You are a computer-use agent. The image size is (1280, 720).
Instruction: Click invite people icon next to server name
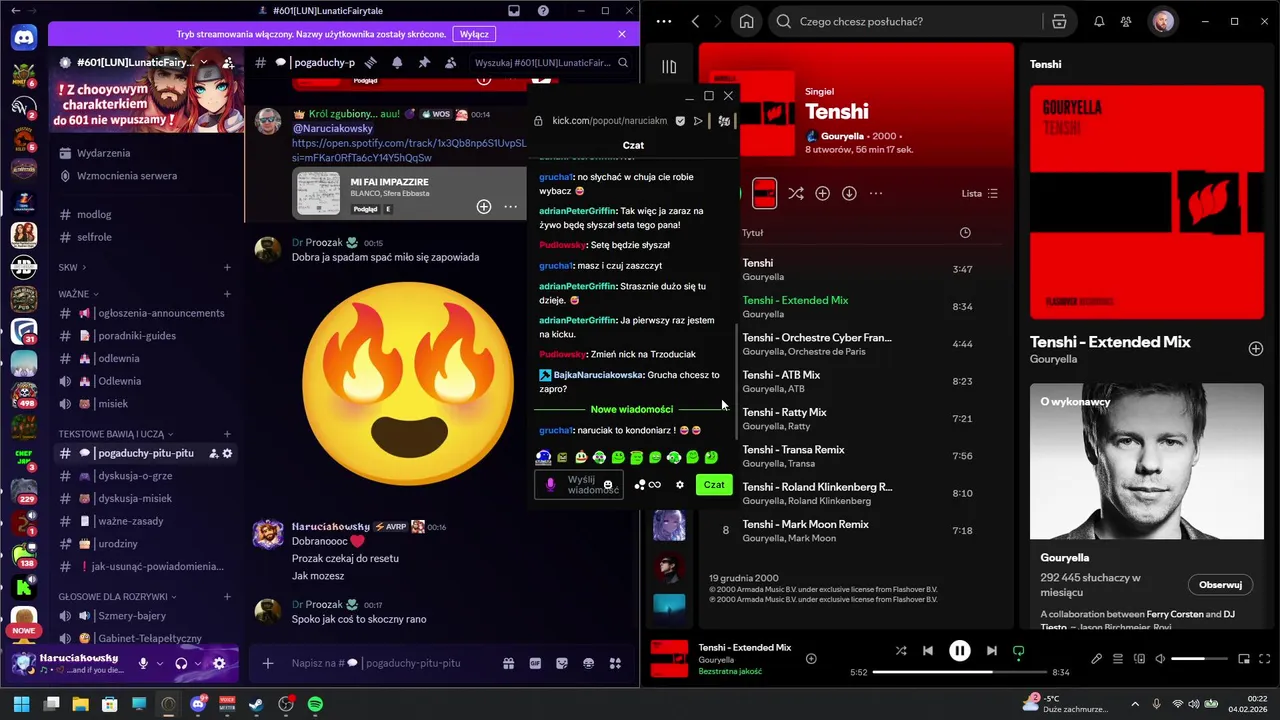click(228, 62)
